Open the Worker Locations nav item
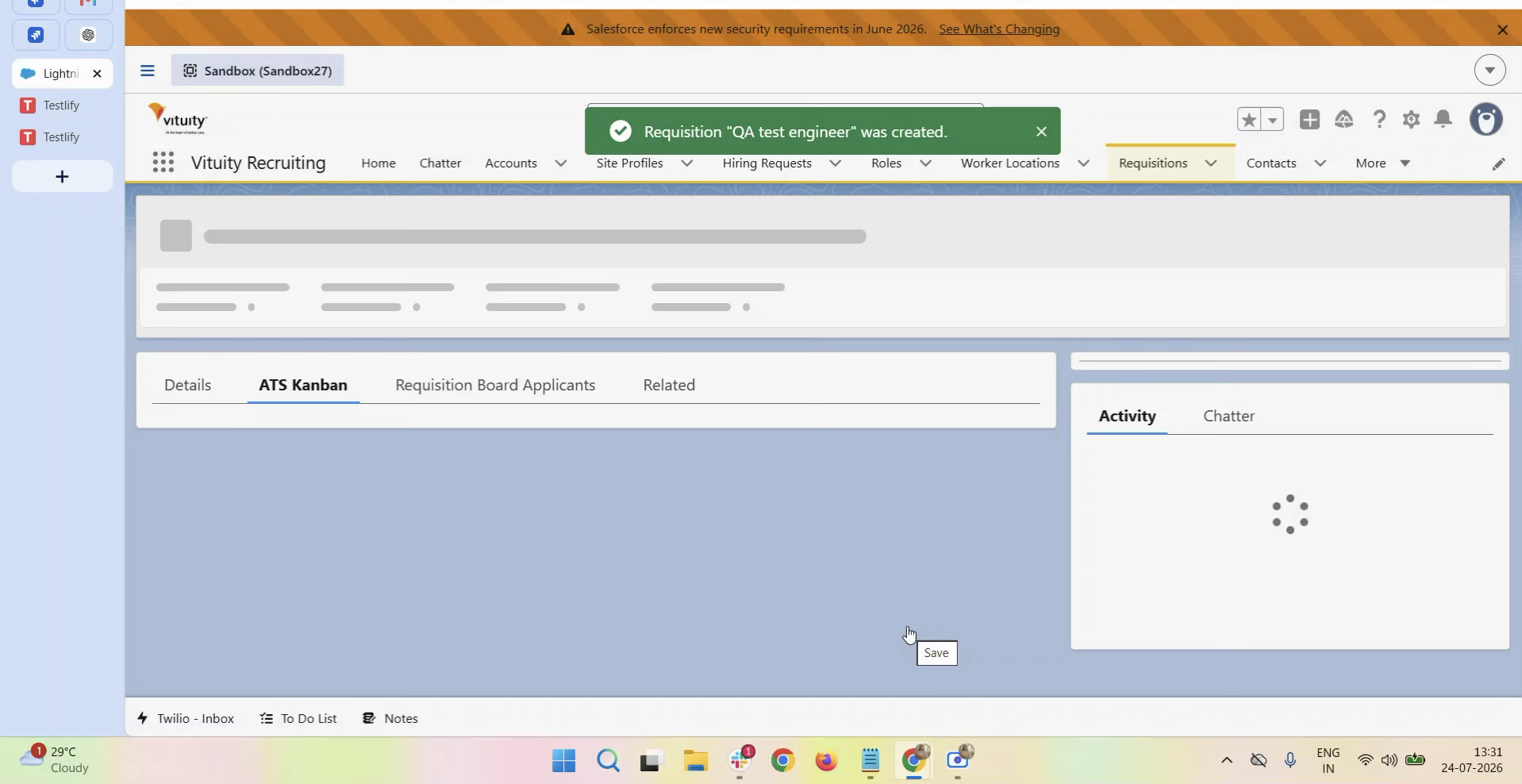This screenshot has height=784, width=1522. [1010, 163]
